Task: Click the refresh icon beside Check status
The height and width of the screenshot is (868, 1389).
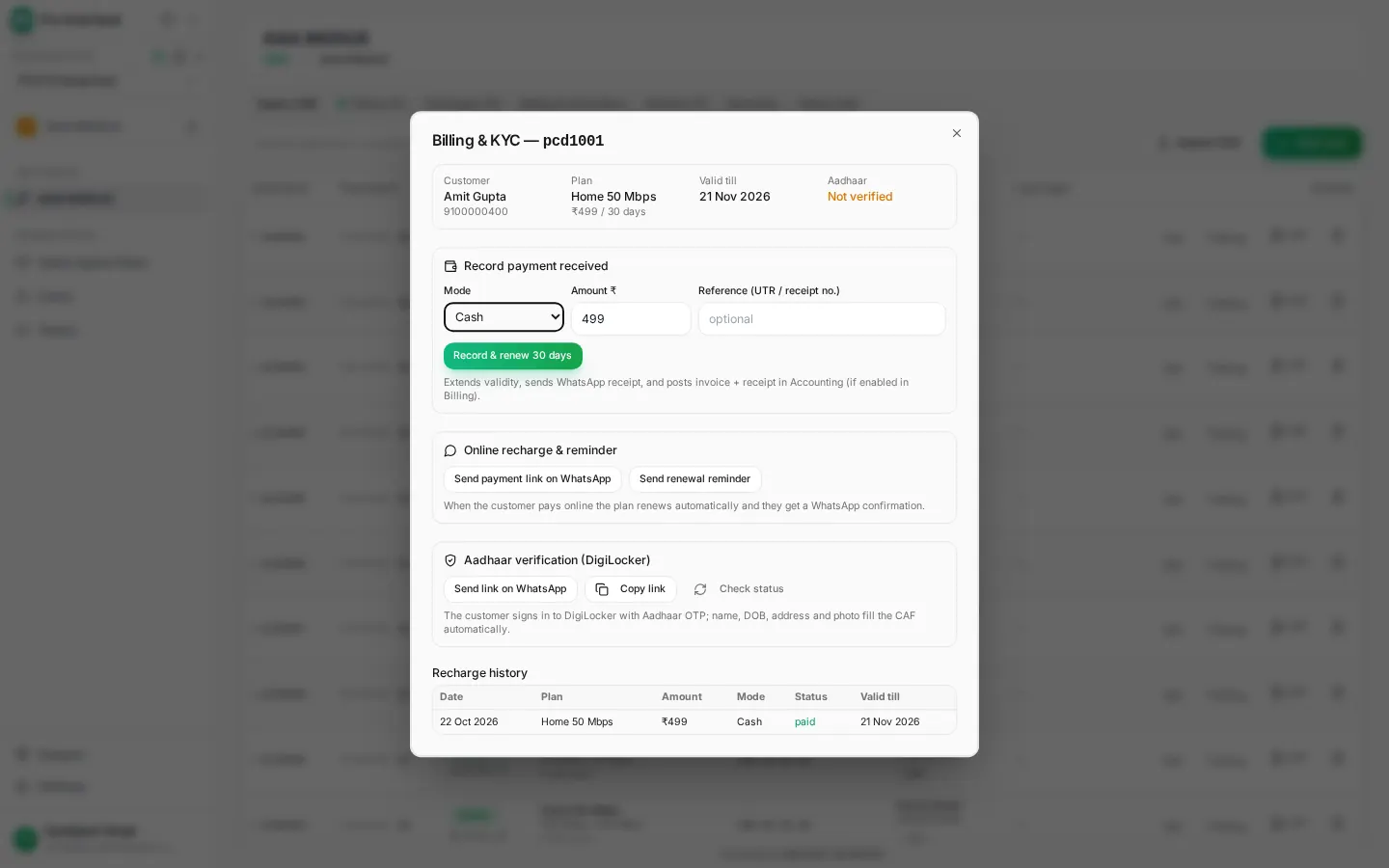Action: 700,589
